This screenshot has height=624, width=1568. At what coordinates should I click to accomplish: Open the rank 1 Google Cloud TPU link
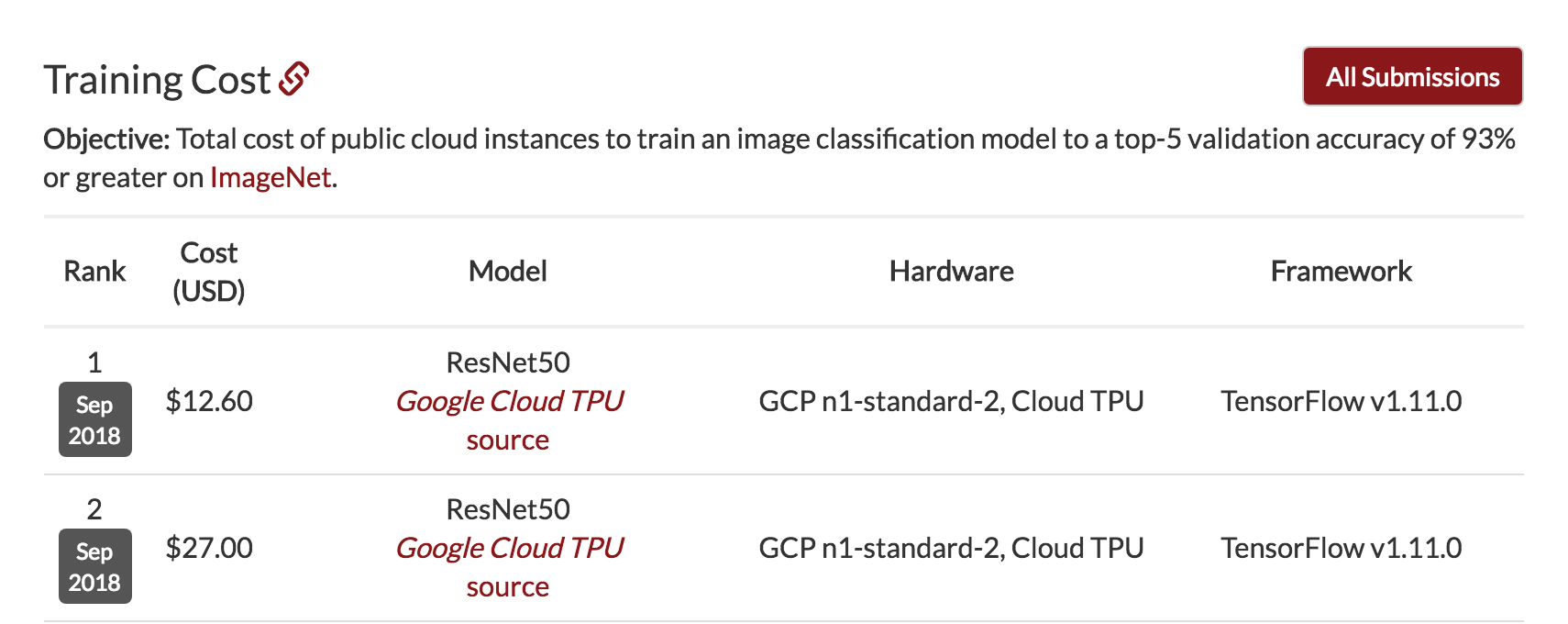point(509,401)
